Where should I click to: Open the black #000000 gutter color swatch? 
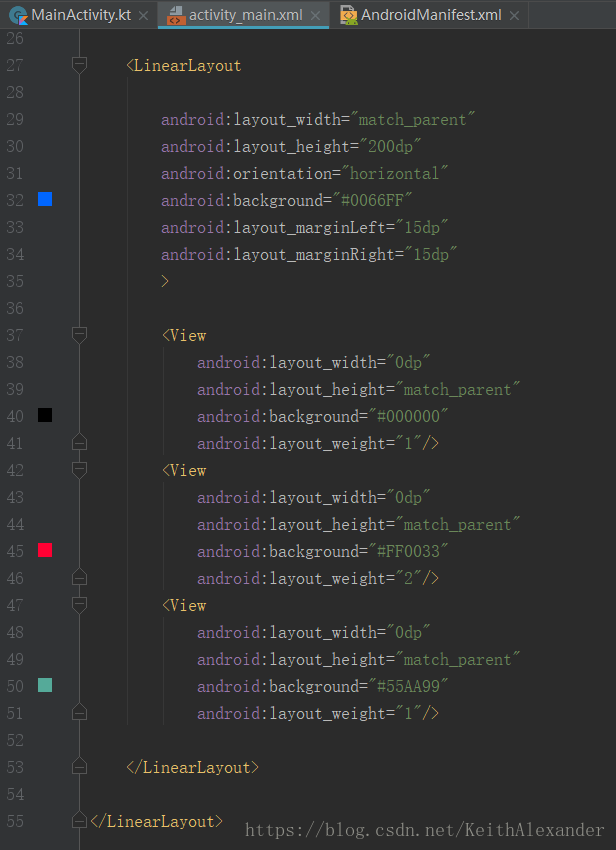[x=45, y=415]
